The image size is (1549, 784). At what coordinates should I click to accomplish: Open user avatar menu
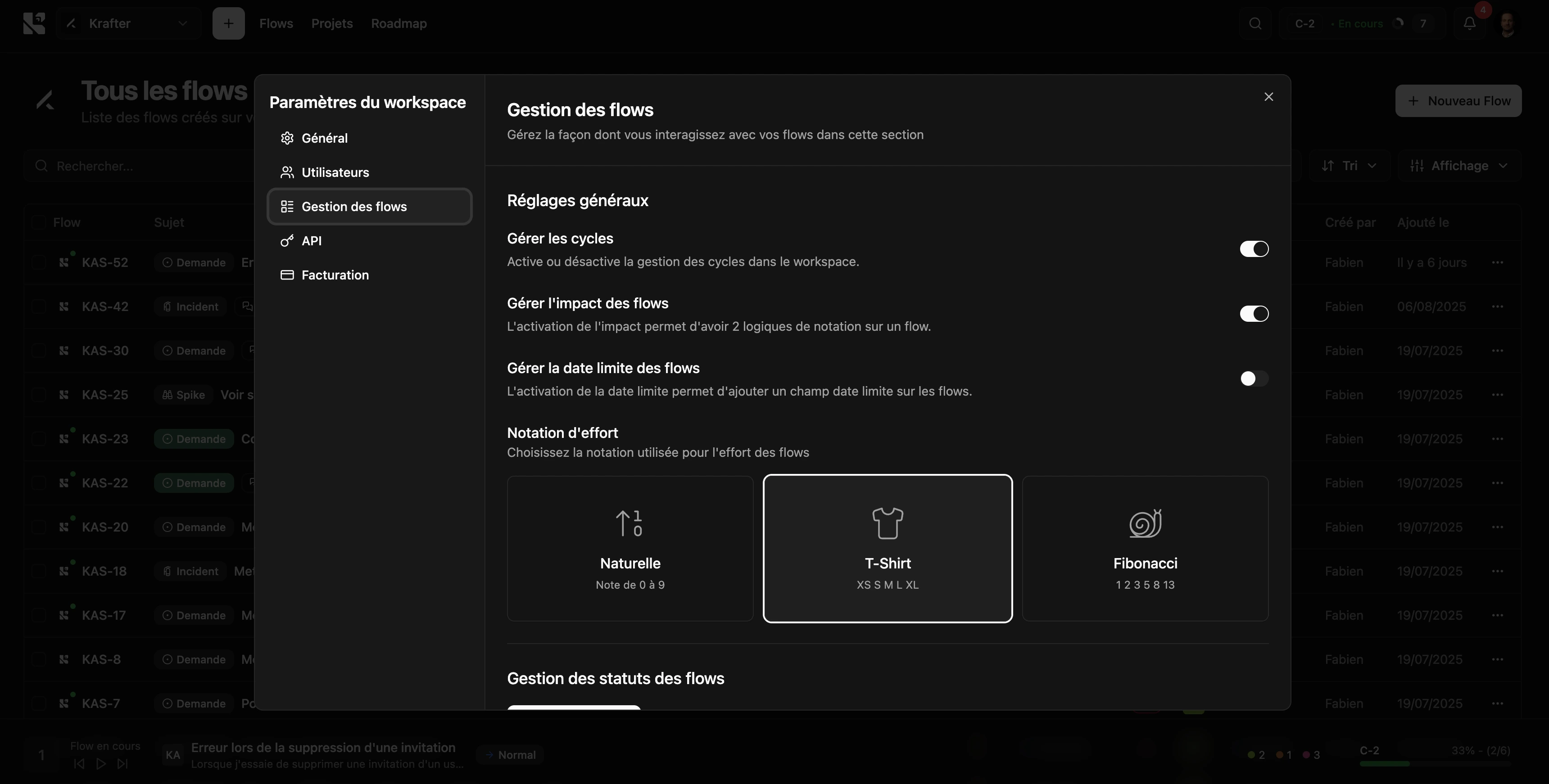[1506, 23]
